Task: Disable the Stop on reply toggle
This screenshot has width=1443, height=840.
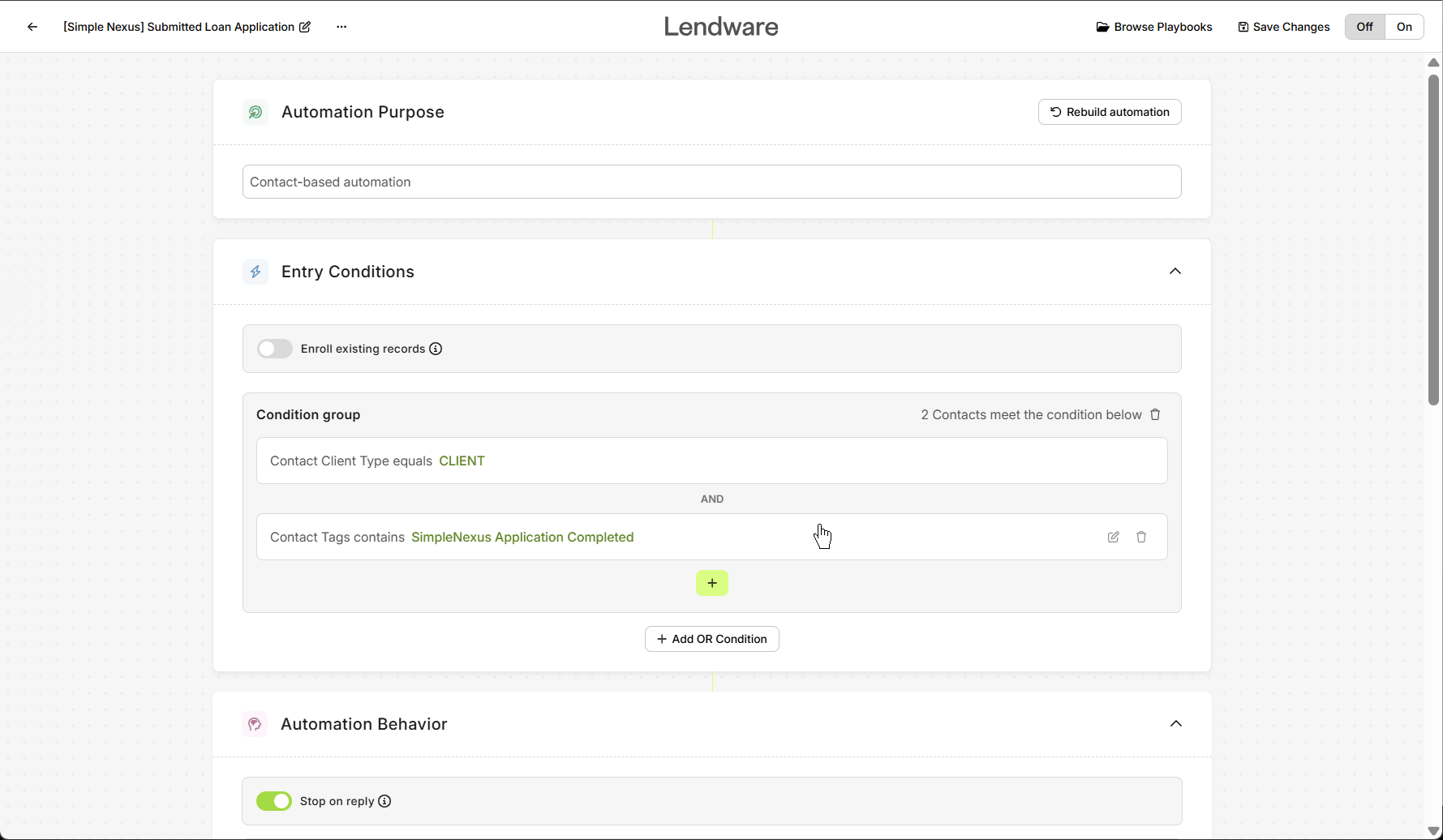Action: [274, 801]
